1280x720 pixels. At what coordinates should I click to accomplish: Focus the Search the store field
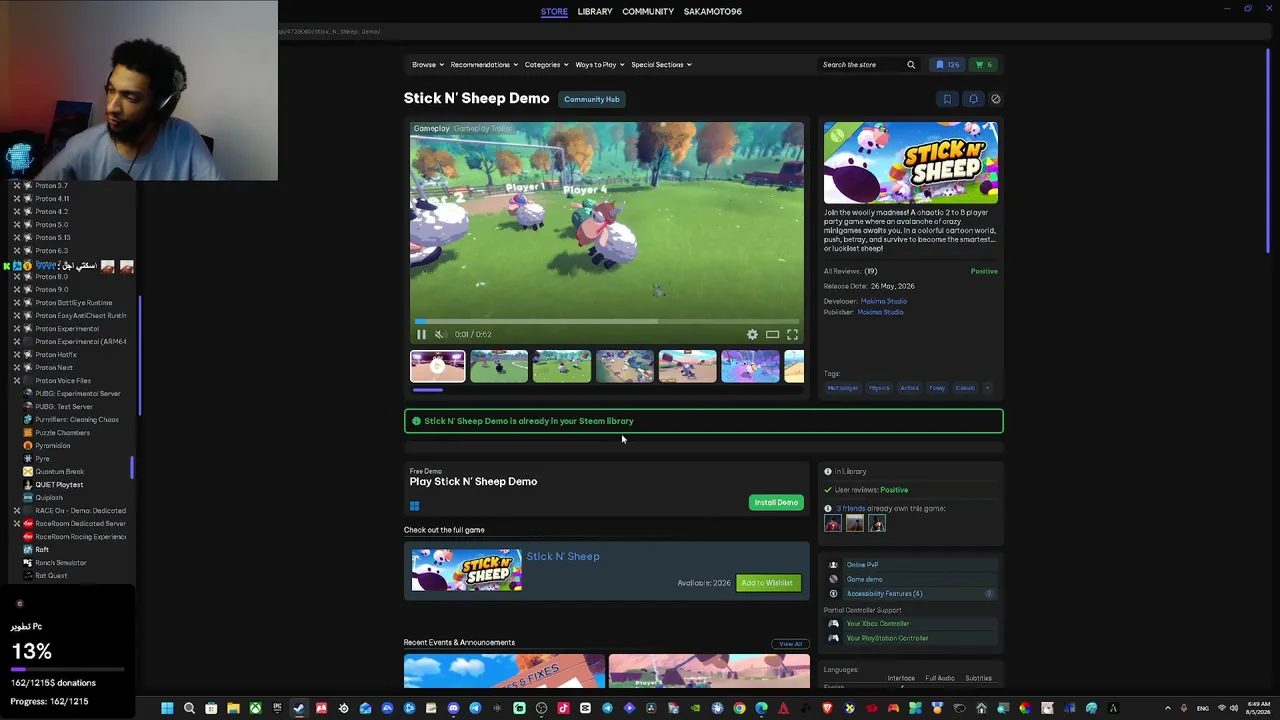coord(860,65)
